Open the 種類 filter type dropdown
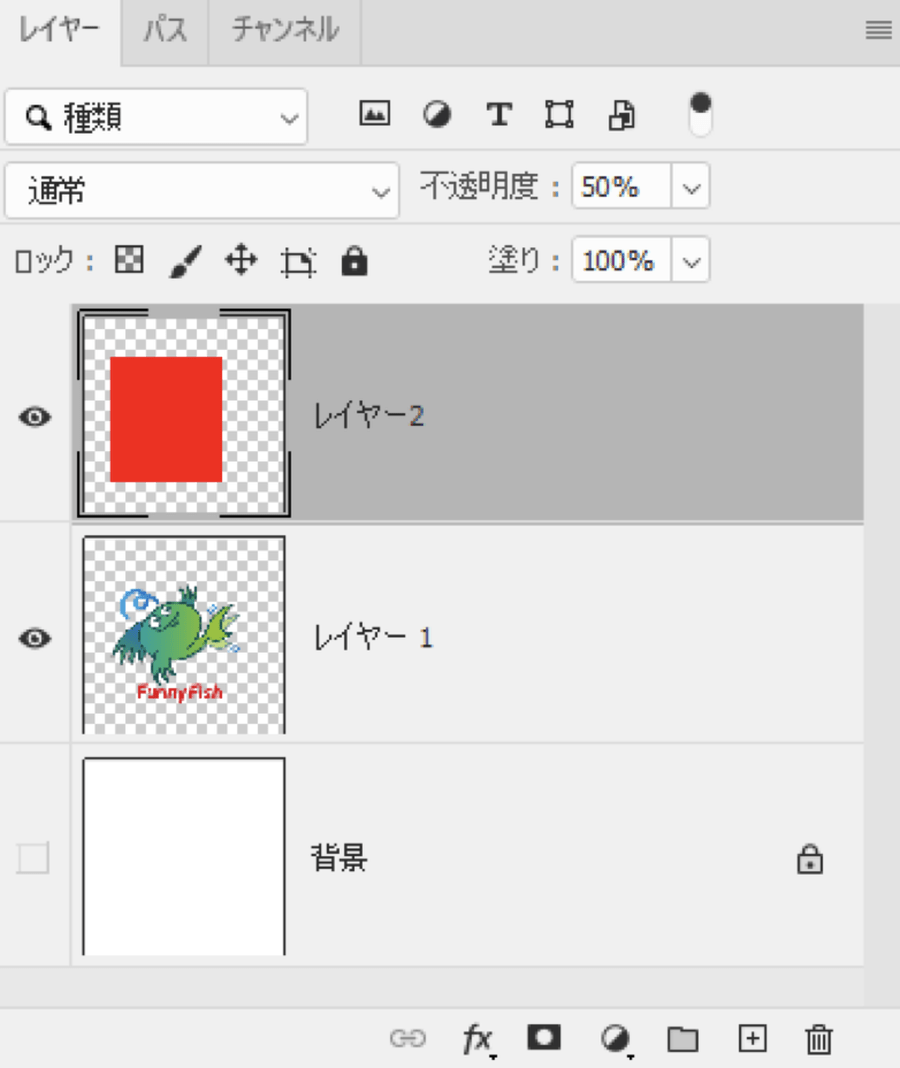This screenshot has height=1068, width=900. pos(156,117)
